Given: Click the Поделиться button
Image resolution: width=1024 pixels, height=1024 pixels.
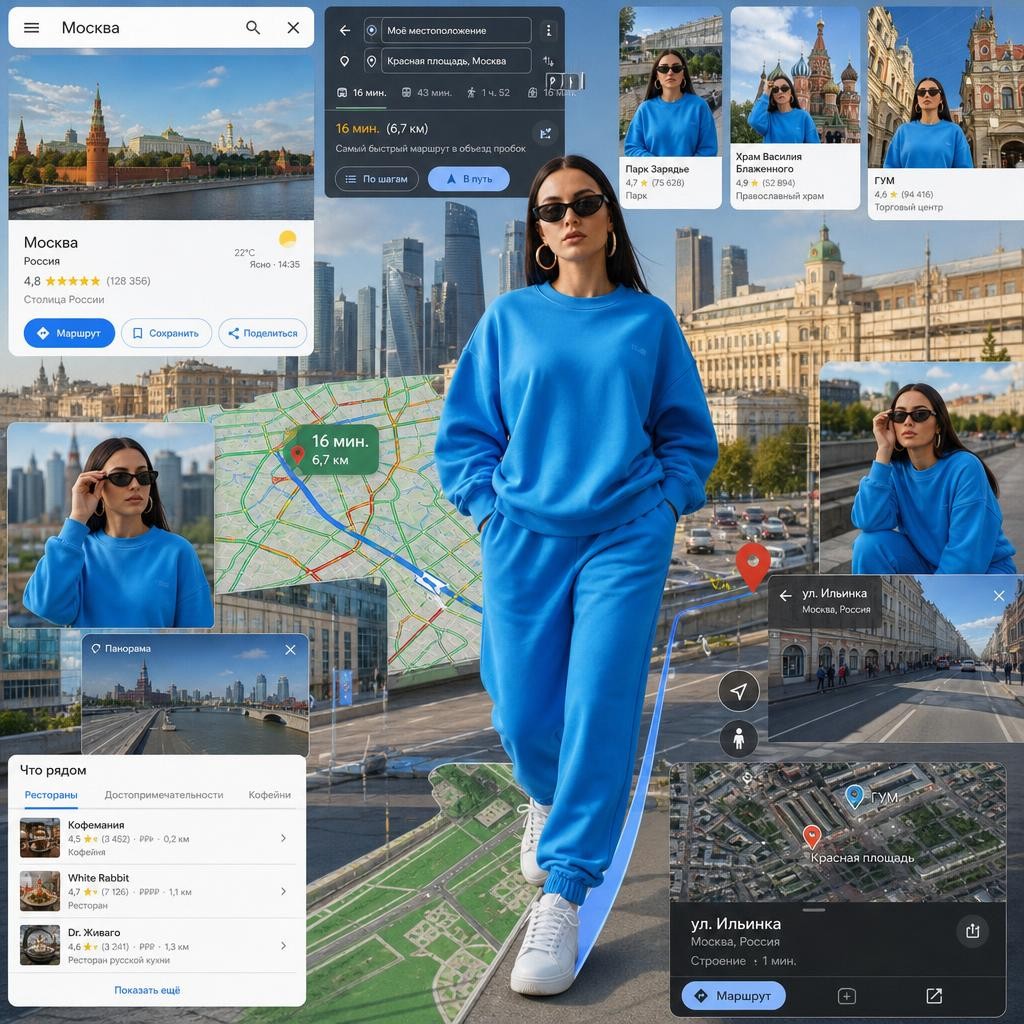Looking at the screenshot, I should 263,333.
